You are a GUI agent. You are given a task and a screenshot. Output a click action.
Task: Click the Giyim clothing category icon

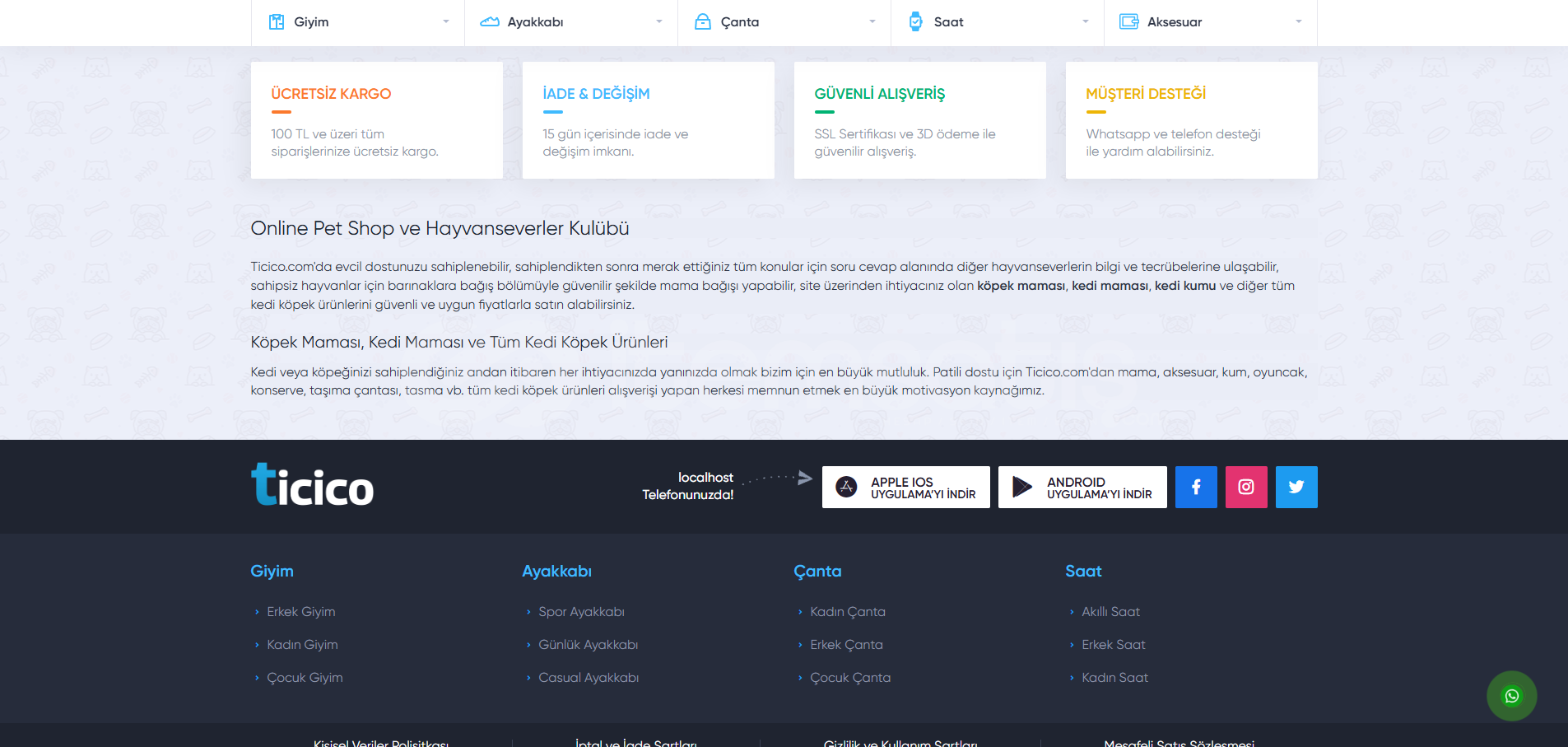[x=277, y=22]
